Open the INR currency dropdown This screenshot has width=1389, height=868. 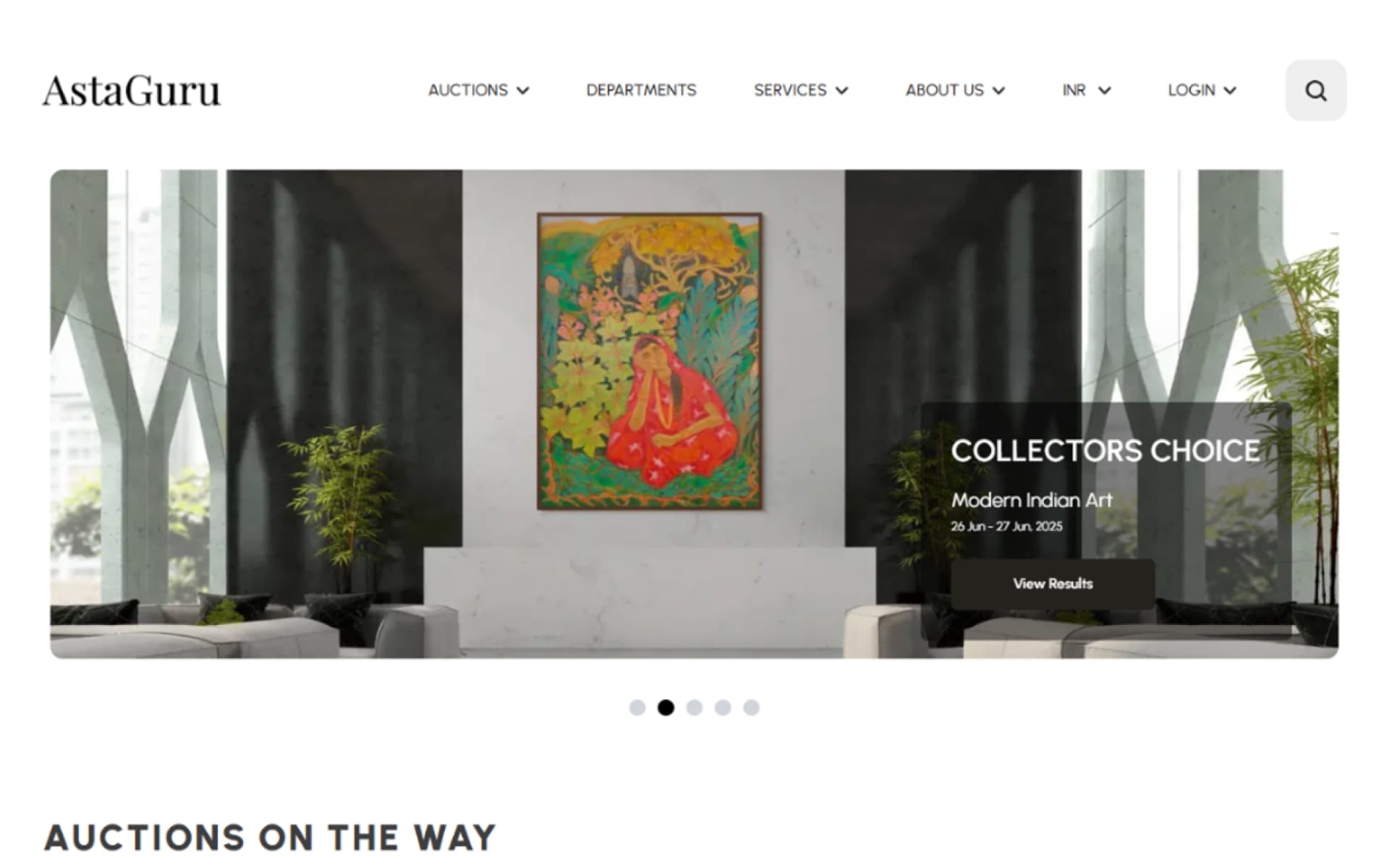click(1086, 90)
